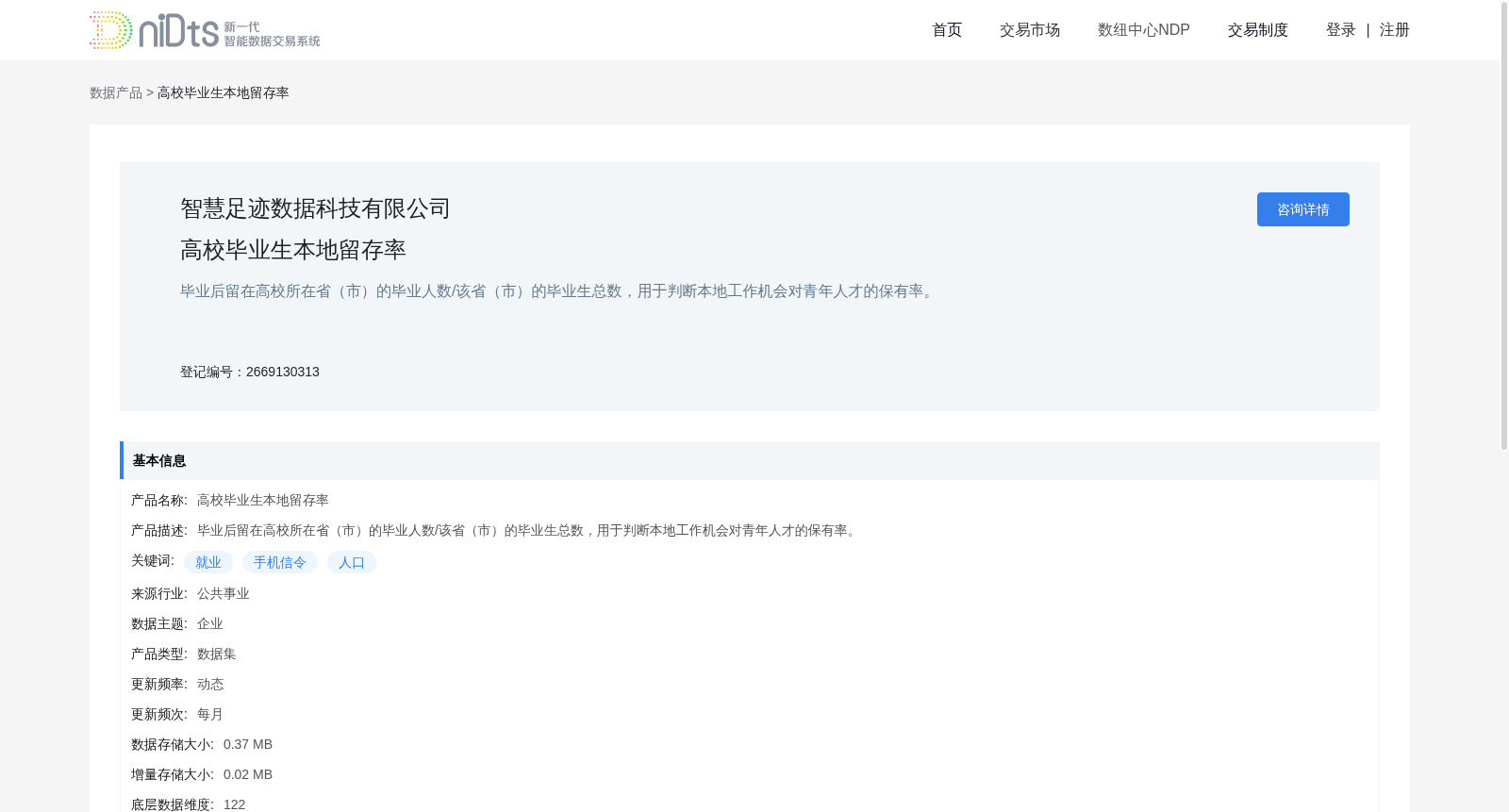Open the 数纽中心NDP menu item
This screenshot has width=1509, height=812.
point(1144,30)
